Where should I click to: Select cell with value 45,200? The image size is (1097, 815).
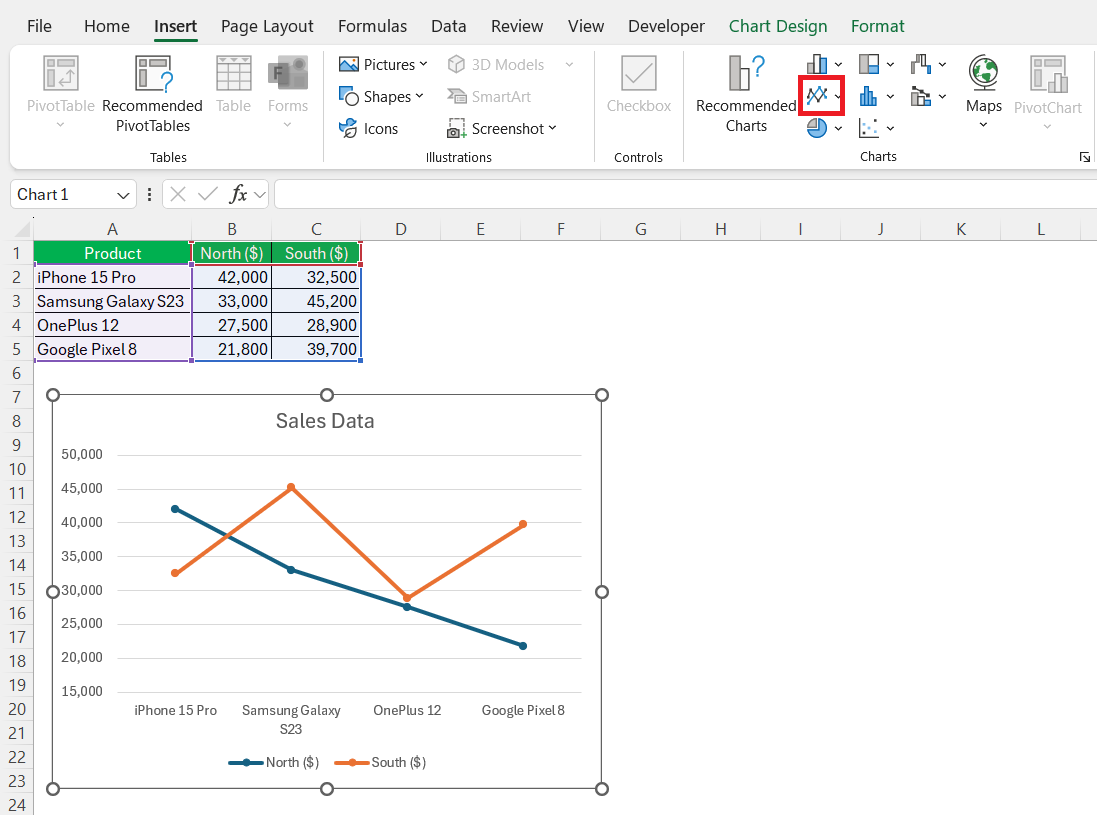pos(316,301)
